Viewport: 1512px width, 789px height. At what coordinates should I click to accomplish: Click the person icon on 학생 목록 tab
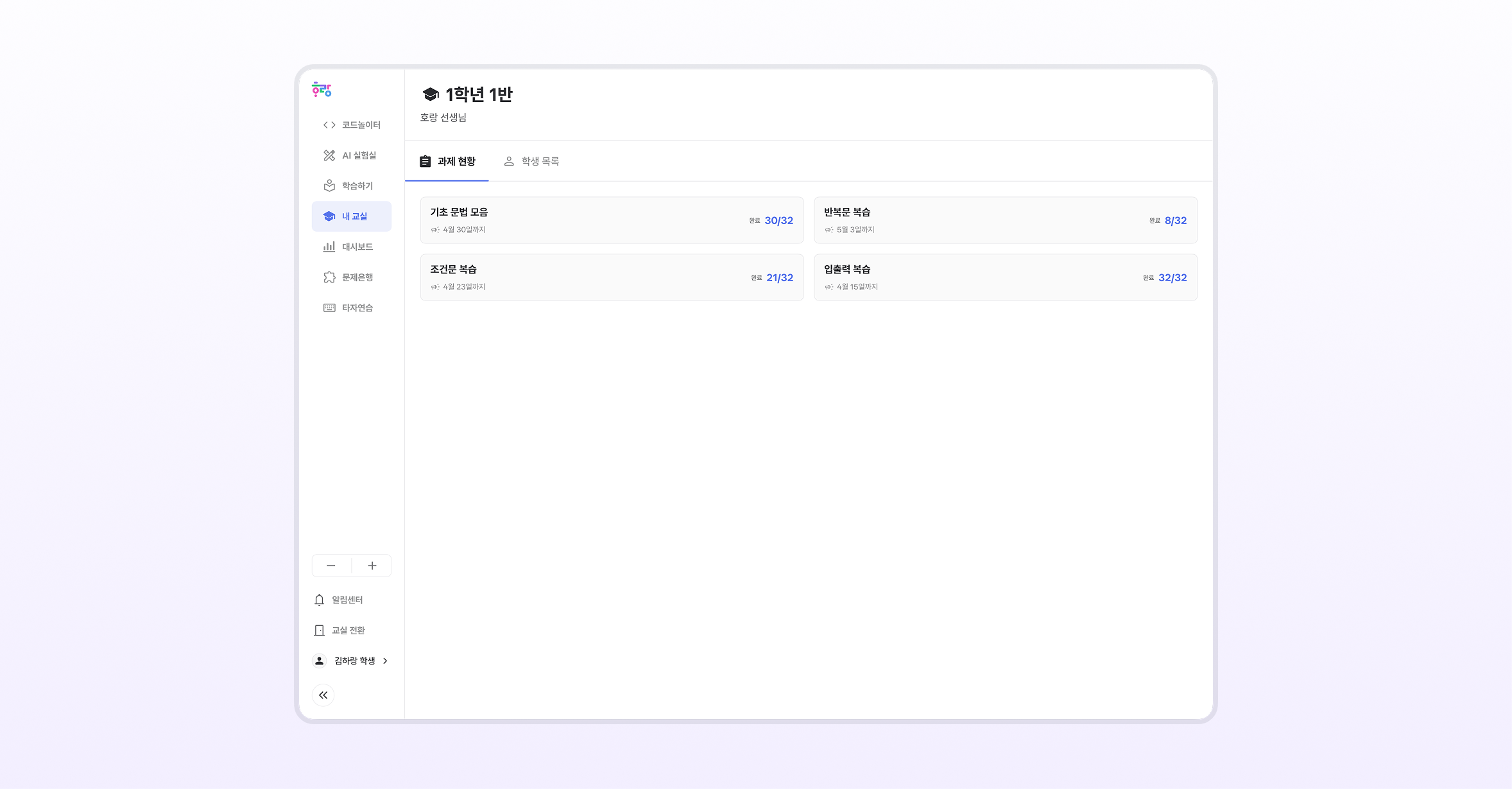(509, 161)
